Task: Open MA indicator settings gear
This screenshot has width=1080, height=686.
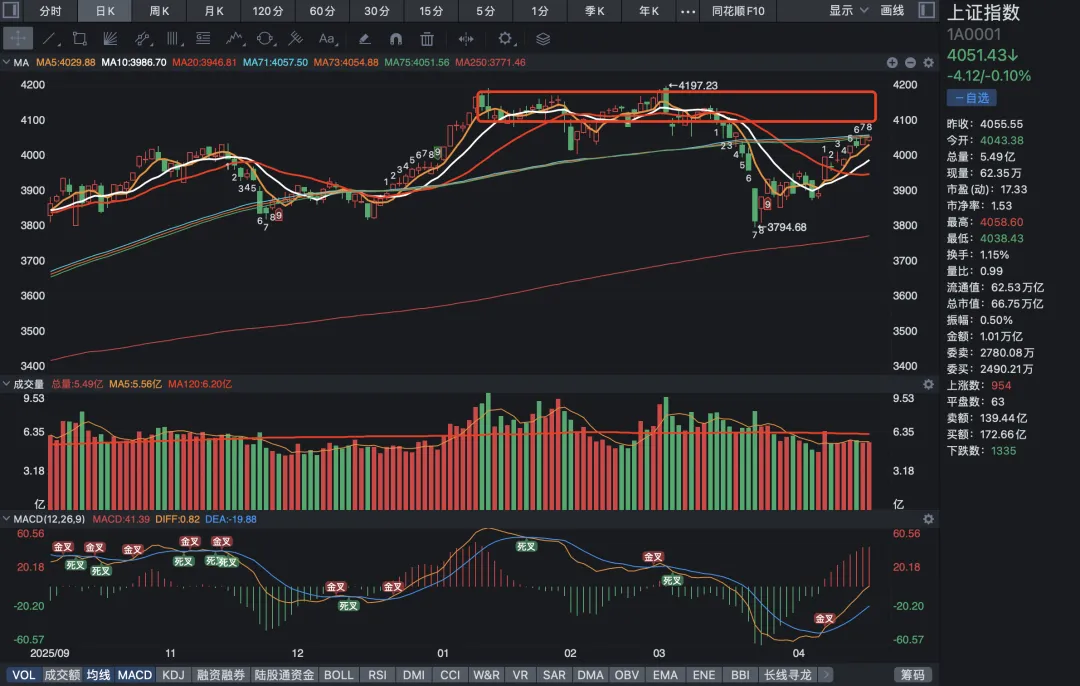Action: pyautogui.click(x=928, y=63)
